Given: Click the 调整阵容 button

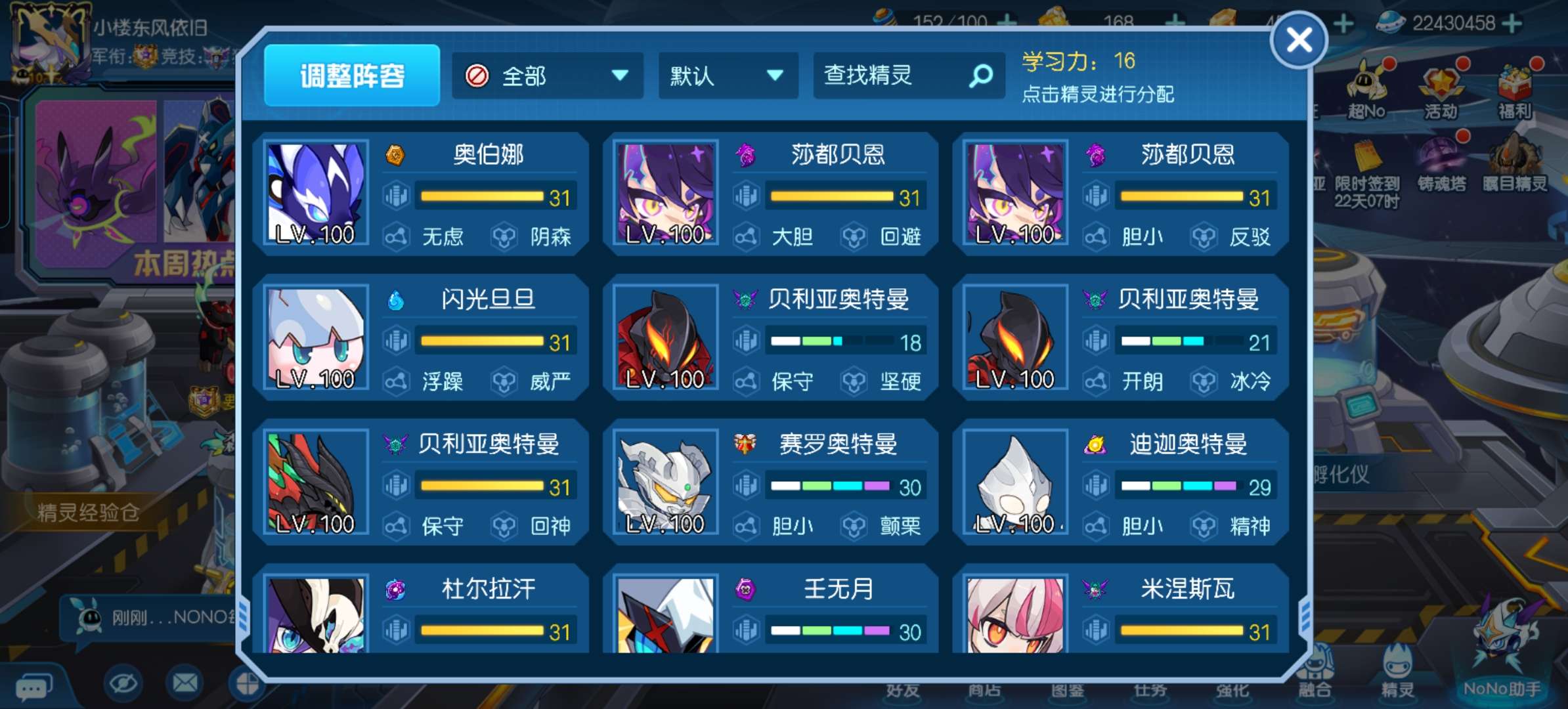Looking at the screenshot, I should click(352, 75).
